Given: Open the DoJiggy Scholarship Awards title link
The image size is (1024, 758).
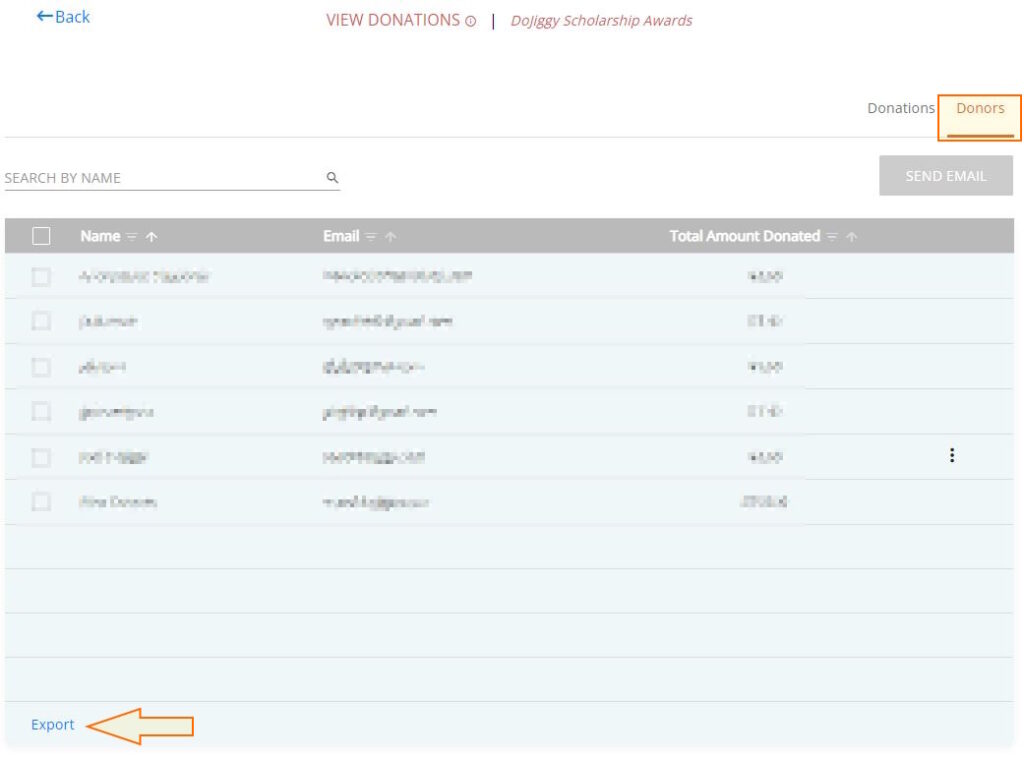Looking at the screenshot, I should tap(603, 20).
